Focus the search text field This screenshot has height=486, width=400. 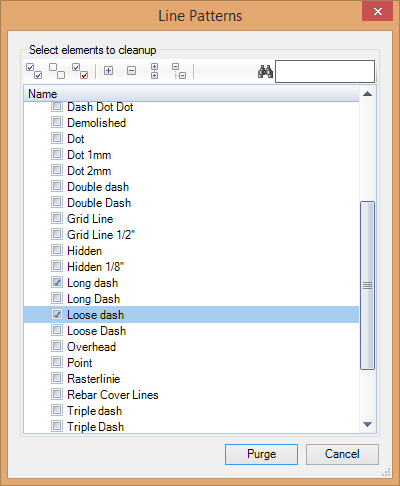click(x=325, y=71)
